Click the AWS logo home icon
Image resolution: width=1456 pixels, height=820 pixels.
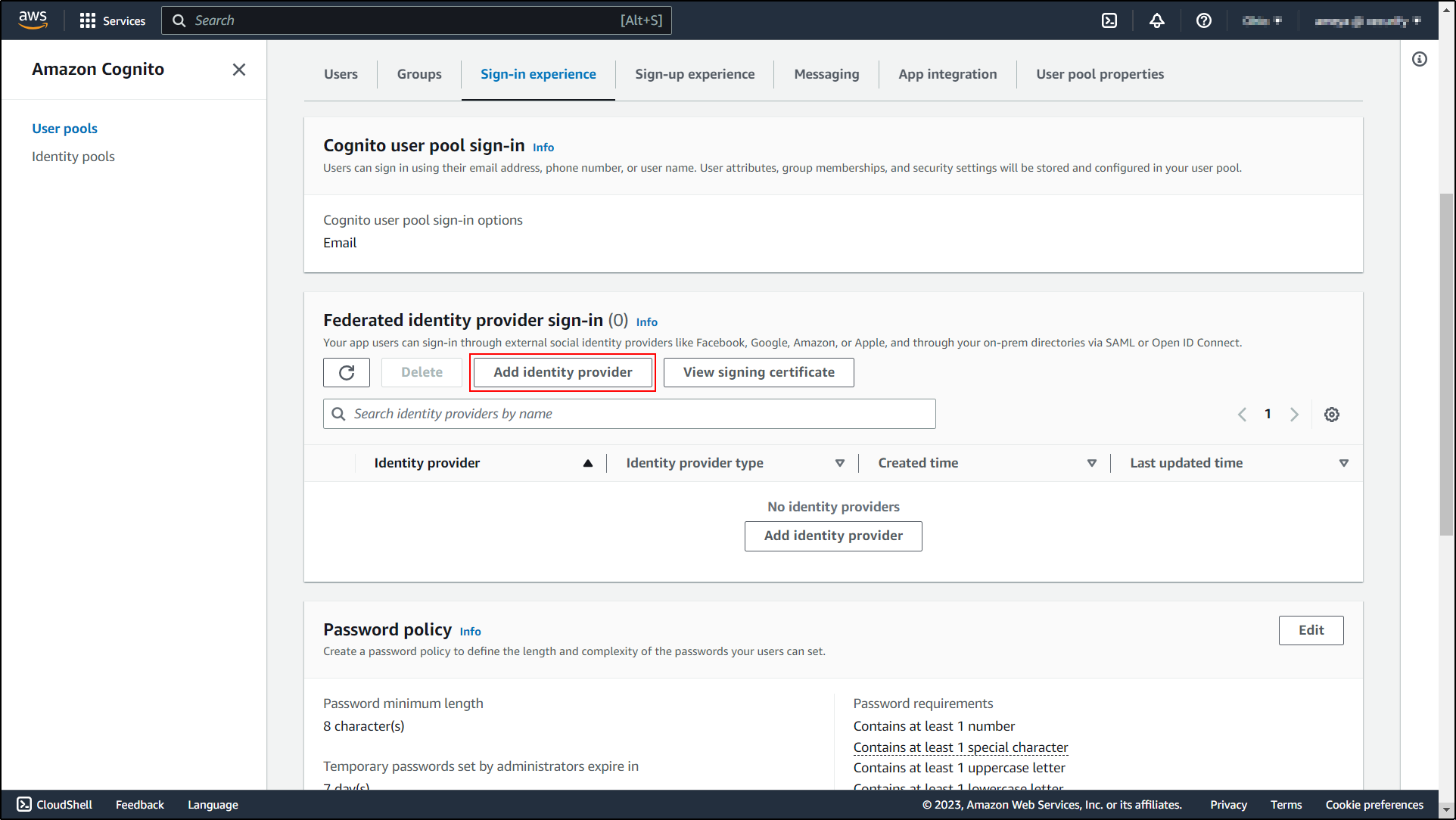pyautogui.click(x=33, y=20)
